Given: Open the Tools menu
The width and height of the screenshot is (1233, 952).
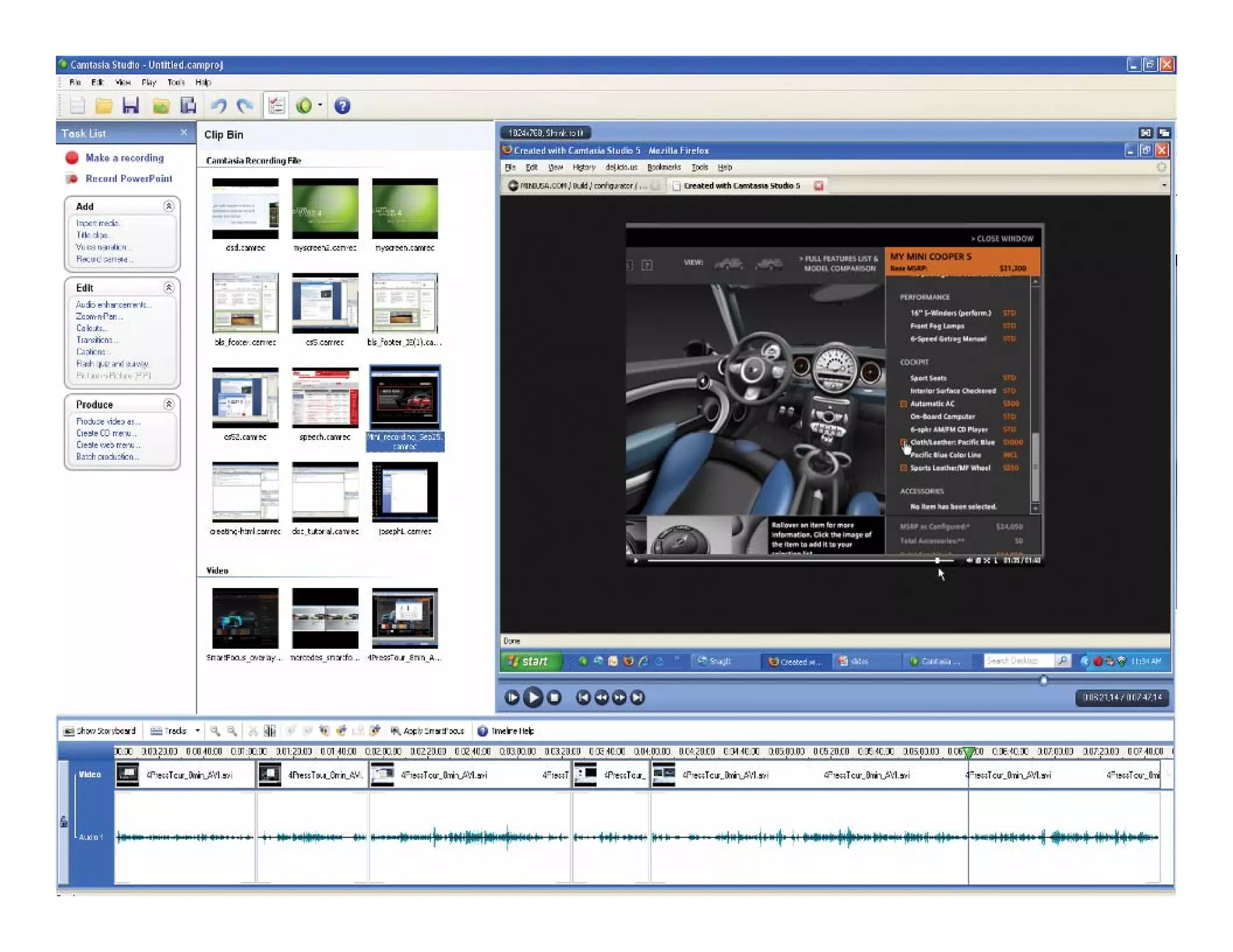Looking at the screenshot, I should [176, 82].
